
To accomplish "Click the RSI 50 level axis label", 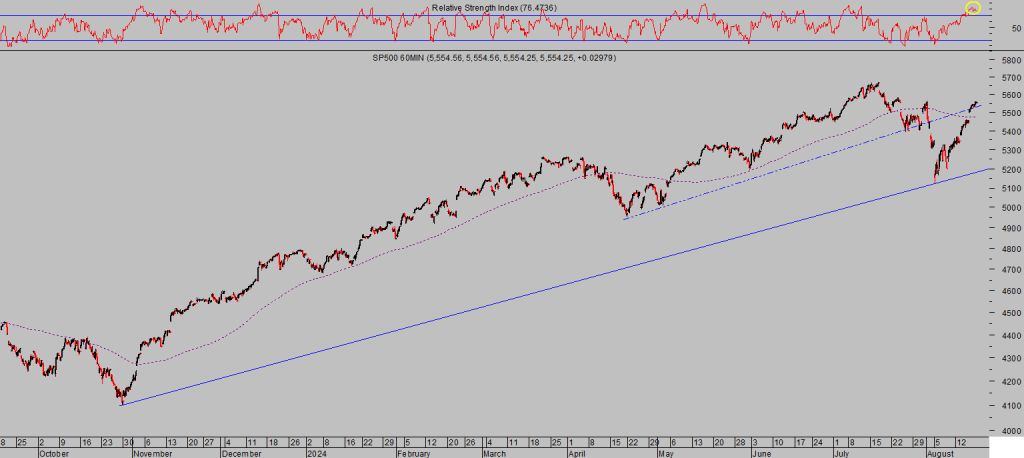I will click(1015, 28).
